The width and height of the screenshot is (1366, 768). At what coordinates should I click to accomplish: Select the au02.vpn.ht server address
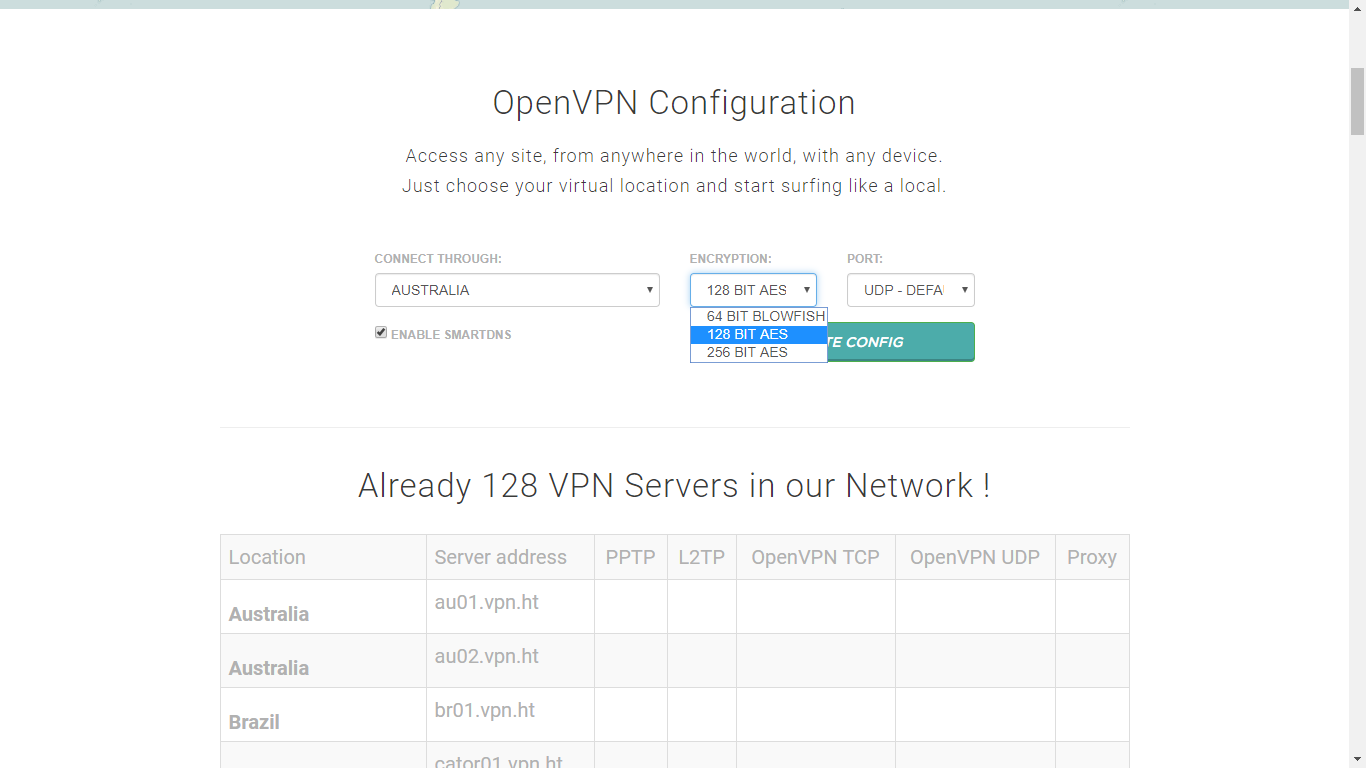point(487,656)
